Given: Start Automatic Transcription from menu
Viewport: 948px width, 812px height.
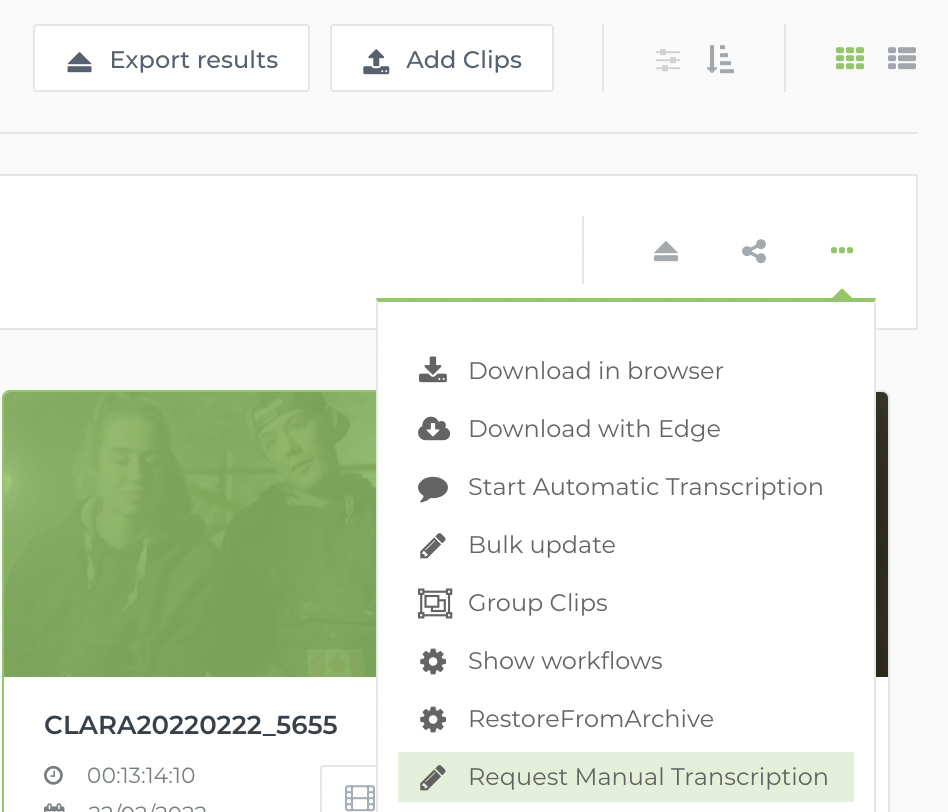Looking at the screenshot, I should [645, 487].
